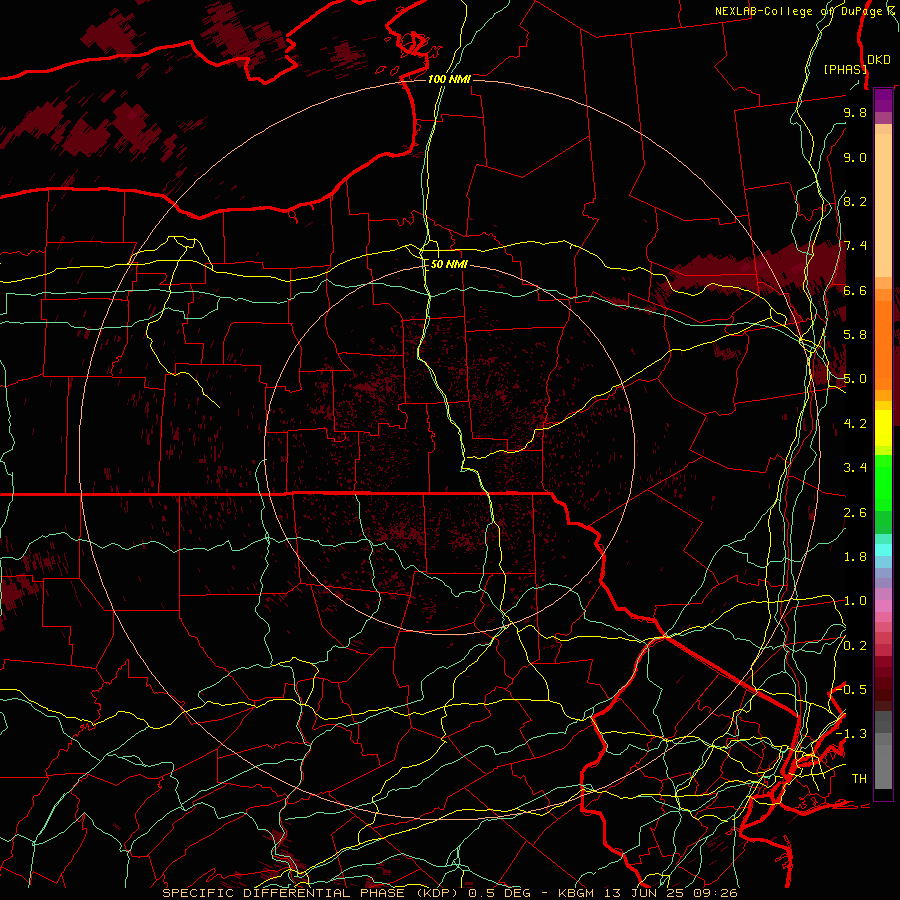Click the 3.4 value on the color scale
900x900 pixels.
(855, 468)
